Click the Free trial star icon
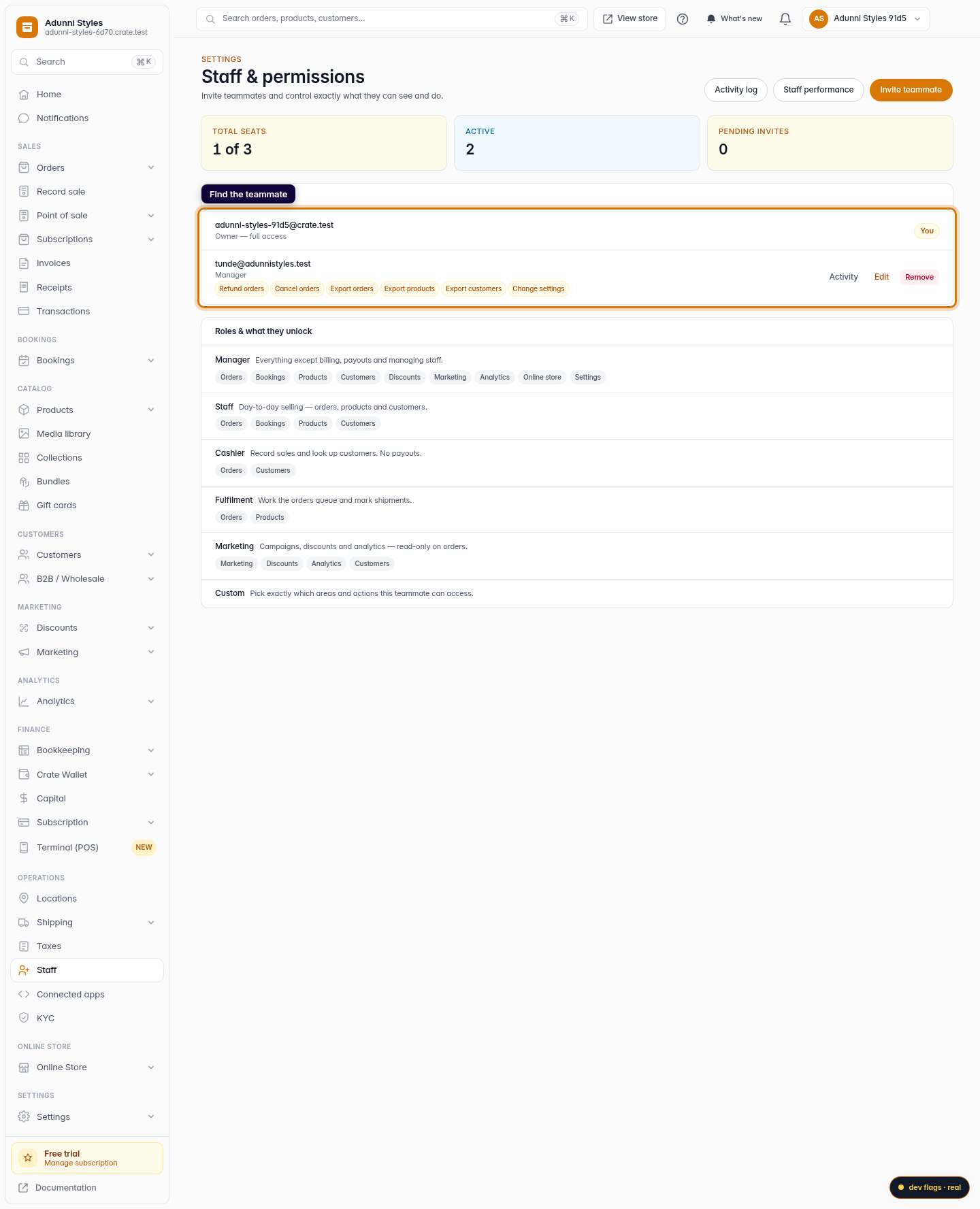The width and height of the screenshot is (980, 1209). tap(28, 1158)
